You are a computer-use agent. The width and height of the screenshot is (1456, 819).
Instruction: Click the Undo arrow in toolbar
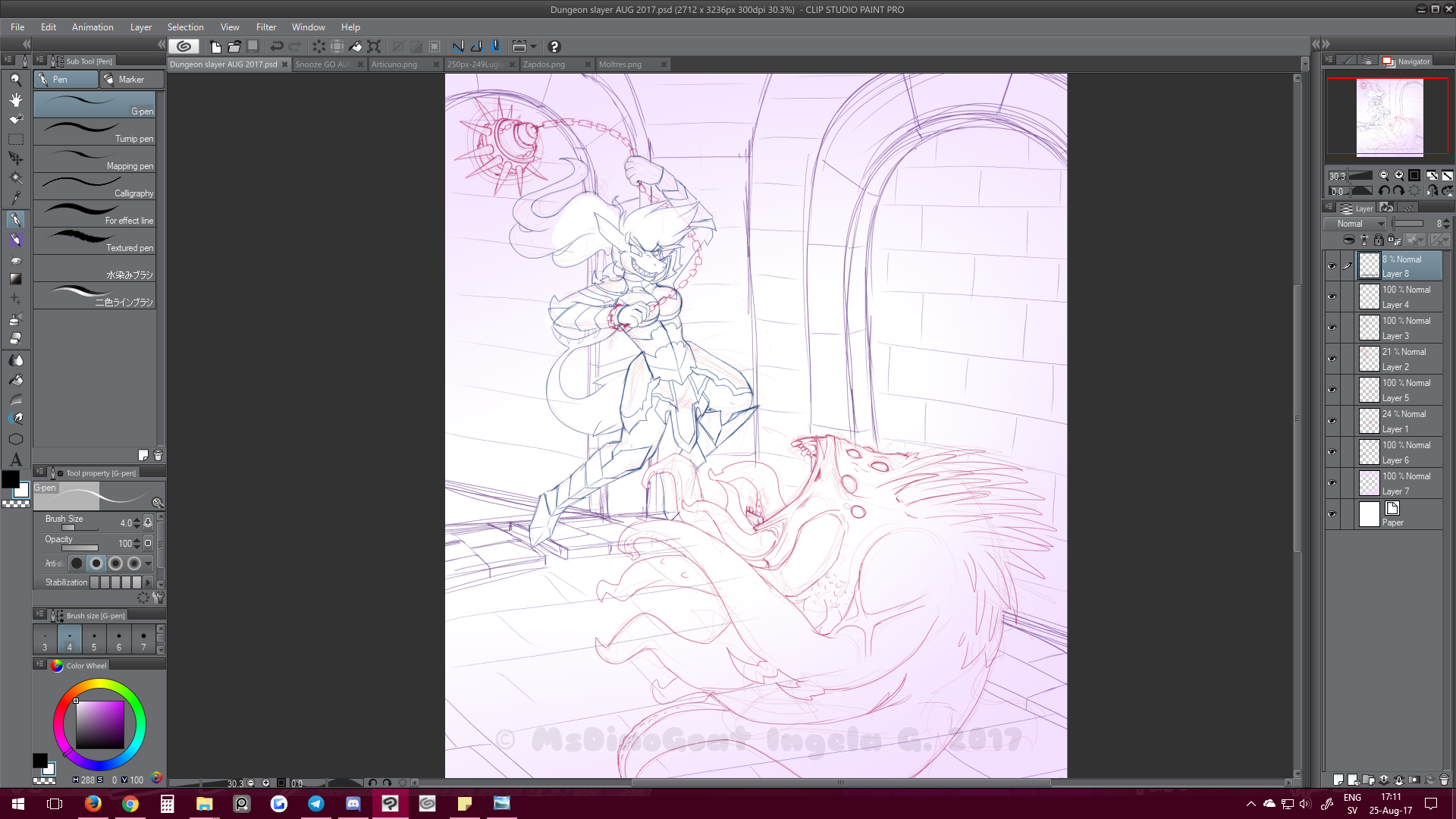click(x=277, y=47)
